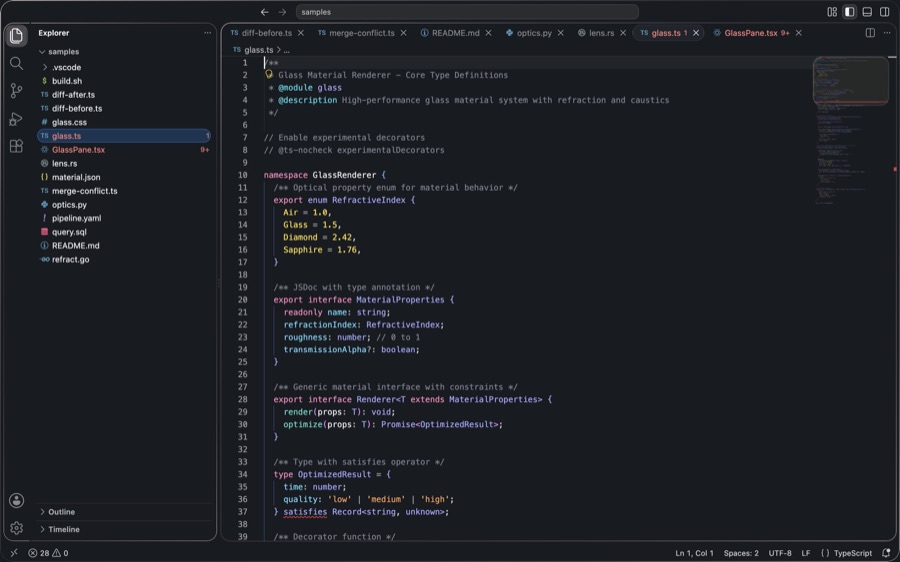Close the GlassPane.tsx tab
This screenshot has height=562, width=900.
(x=798, y=33)
